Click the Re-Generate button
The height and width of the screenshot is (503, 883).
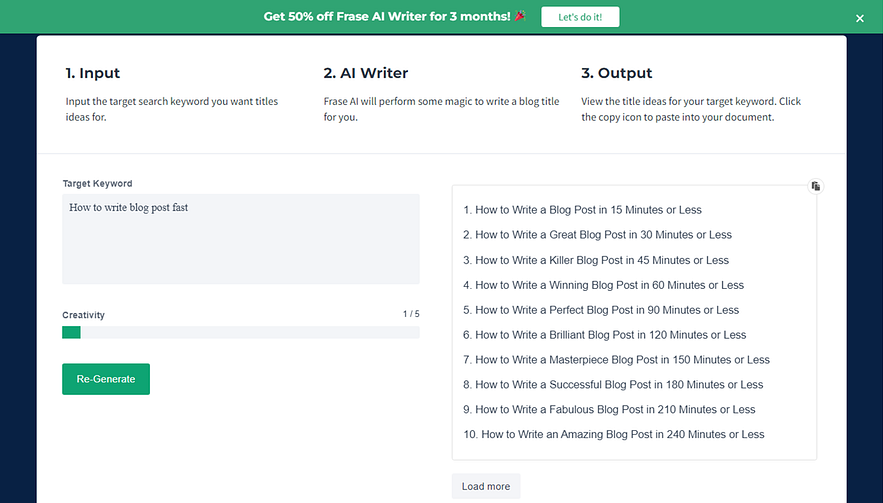click(x=106, y=379)
